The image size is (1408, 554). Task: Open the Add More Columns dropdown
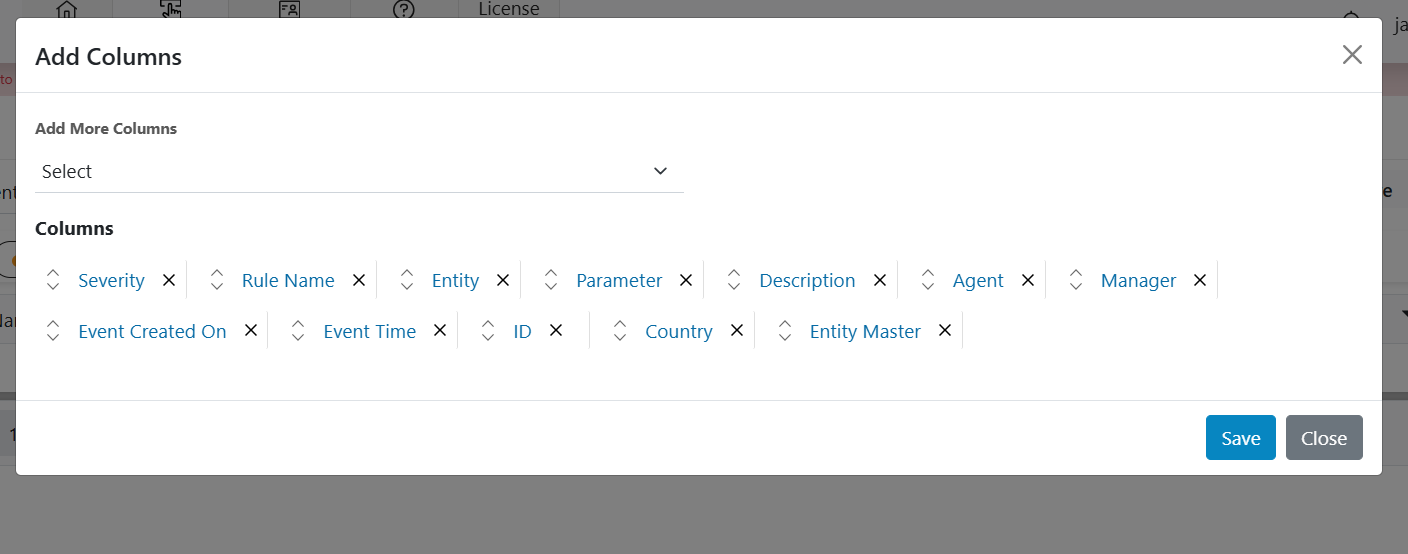pos(359,172)
